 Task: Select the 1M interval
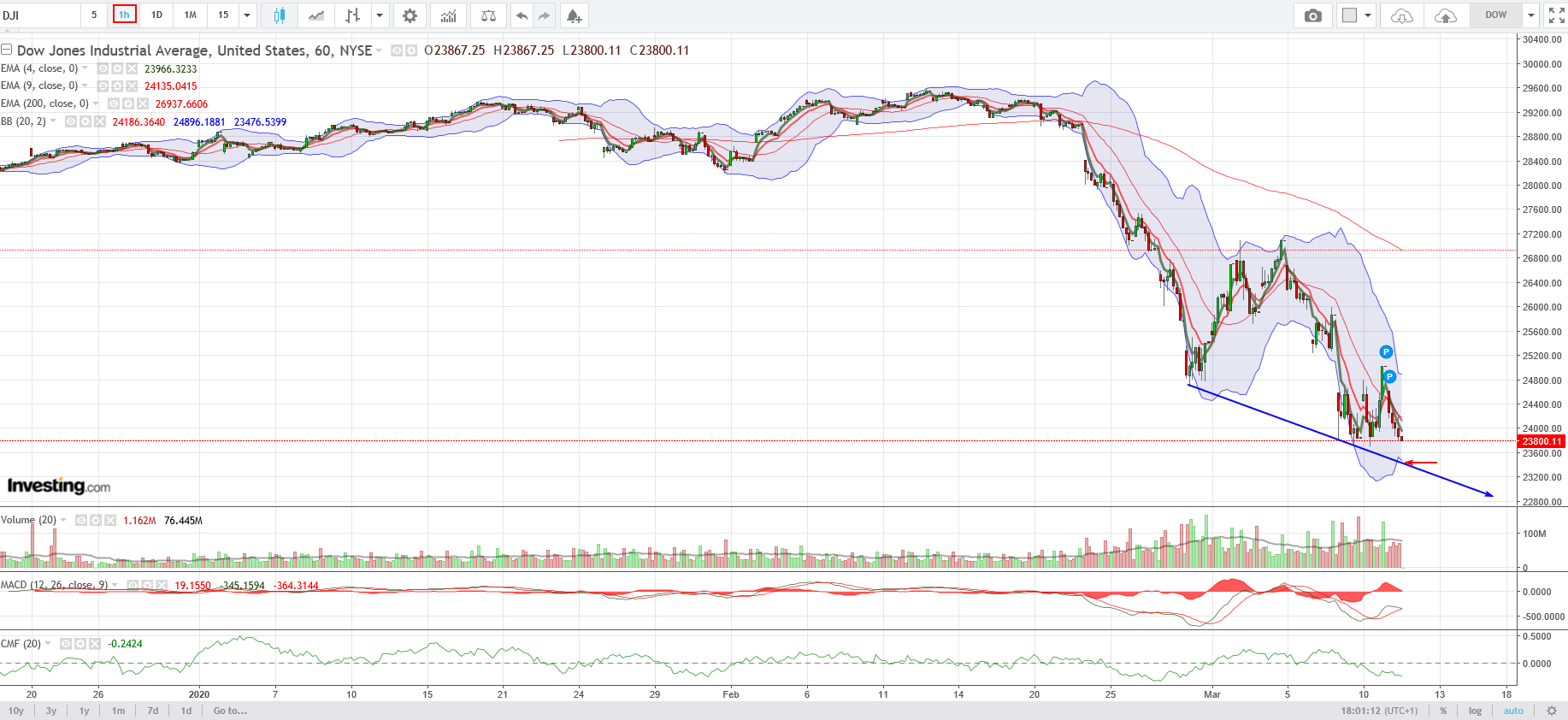click(191, 15)
